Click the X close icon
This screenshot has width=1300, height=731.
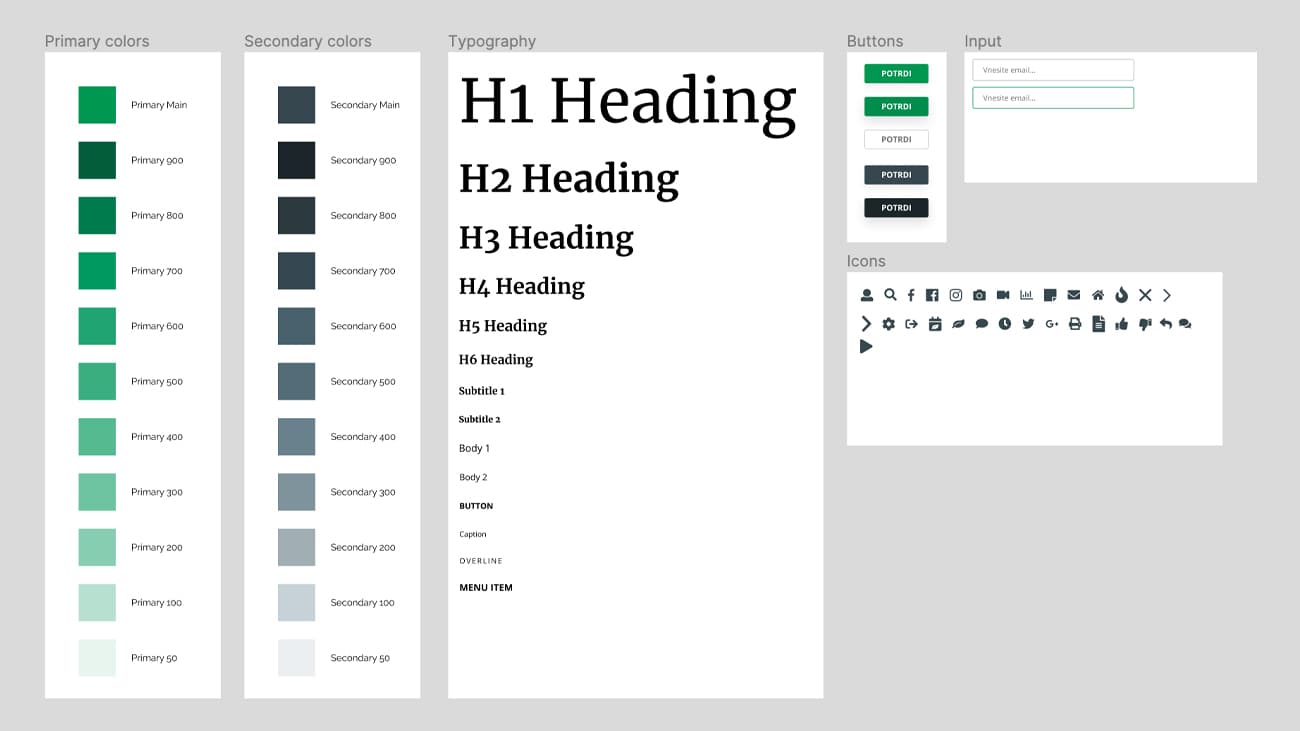click(1145, 295)
